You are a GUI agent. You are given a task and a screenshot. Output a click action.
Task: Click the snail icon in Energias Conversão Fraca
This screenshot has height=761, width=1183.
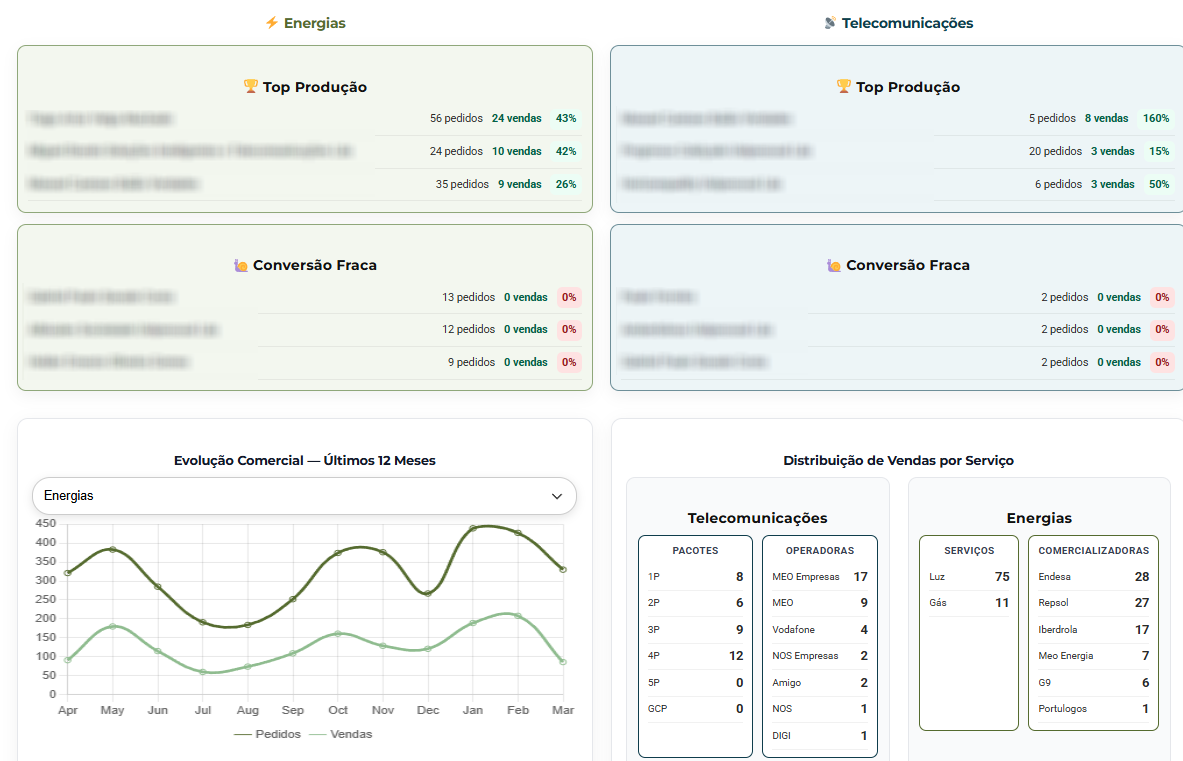(241, 265)
